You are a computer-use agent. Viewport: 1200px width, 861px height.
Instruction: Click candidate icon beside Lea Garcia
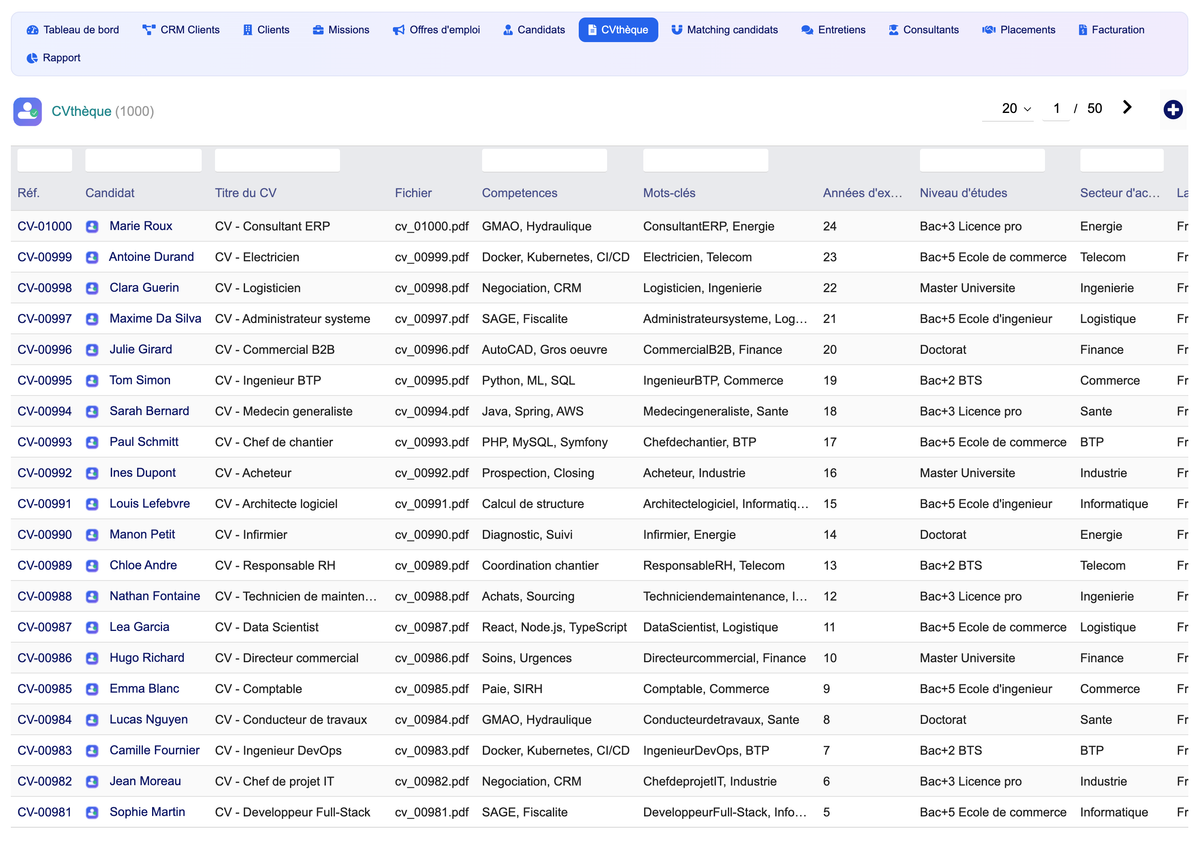pyautogui.click(x=92, y=627)
